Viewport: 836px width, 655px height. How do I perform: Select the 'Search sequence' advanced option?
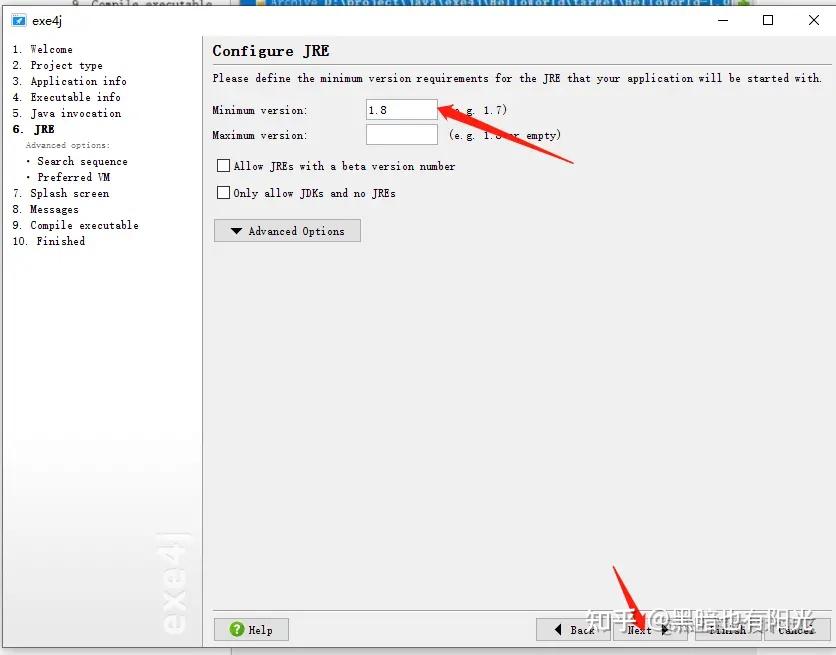[83, 161]
